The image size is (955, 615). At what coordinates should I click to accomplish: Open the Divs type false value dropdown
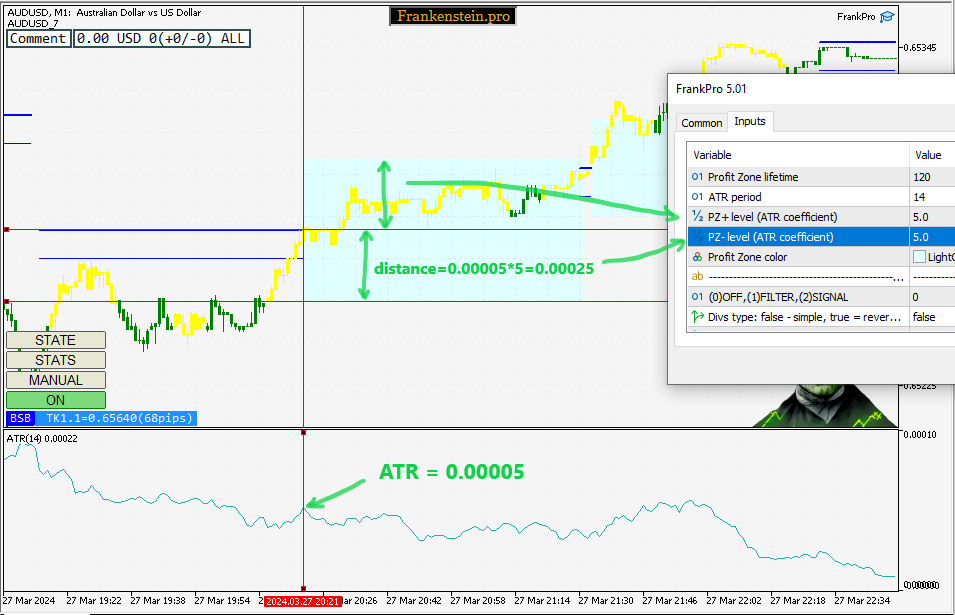930,317
